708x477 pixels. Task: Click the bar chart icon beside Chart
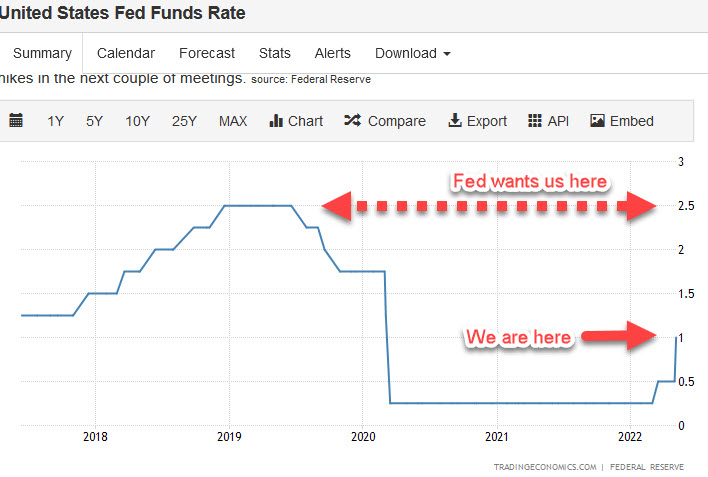277,121
